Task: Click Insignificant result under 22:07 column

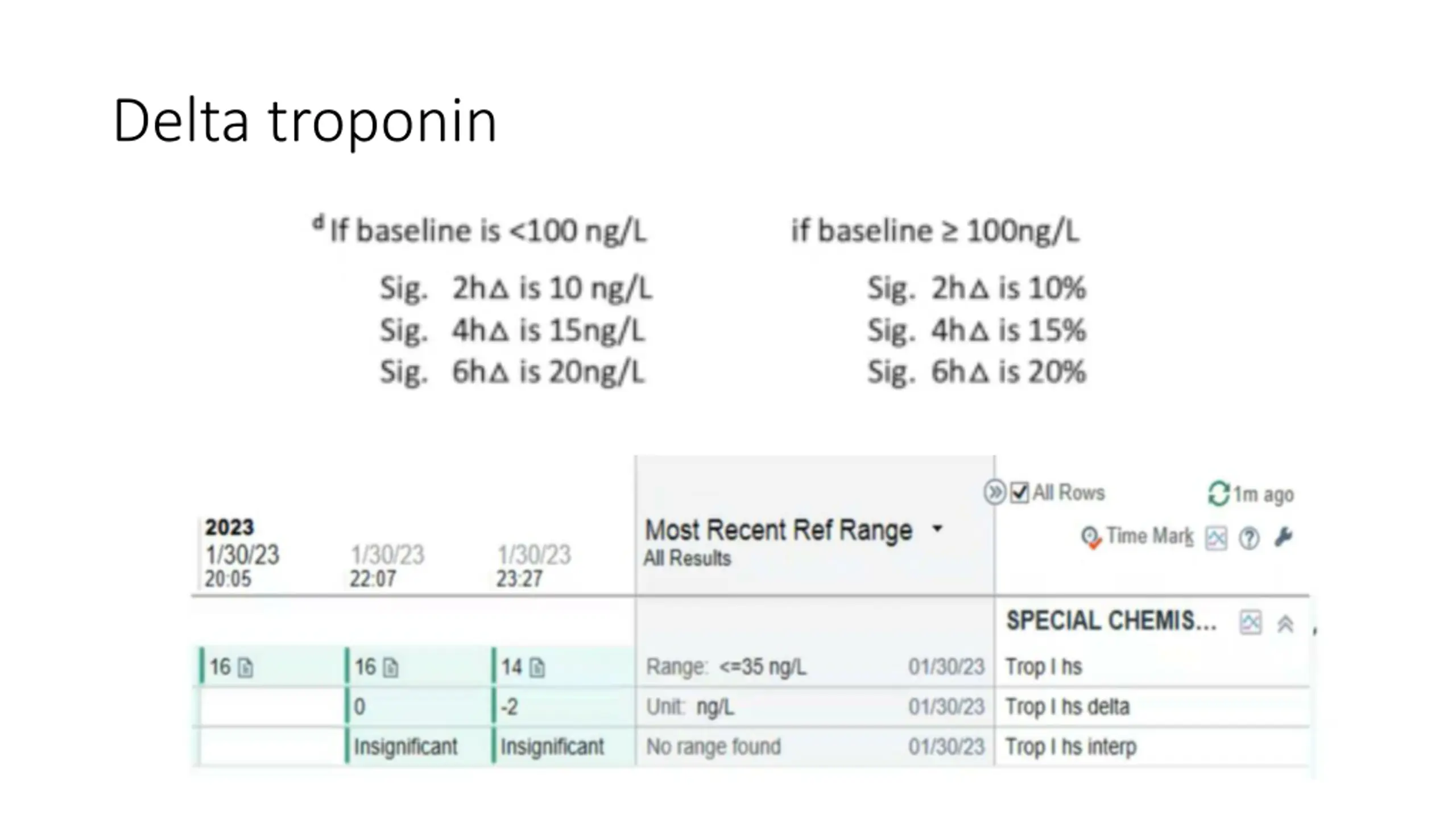Action: pyautogui.click(x=405, y=747)
